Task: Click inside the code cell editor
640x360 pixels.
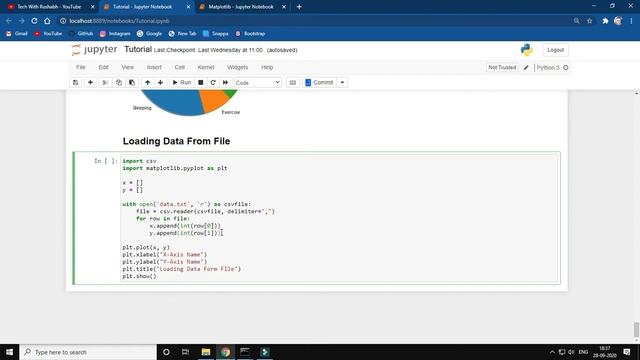Action: [339, 218]
